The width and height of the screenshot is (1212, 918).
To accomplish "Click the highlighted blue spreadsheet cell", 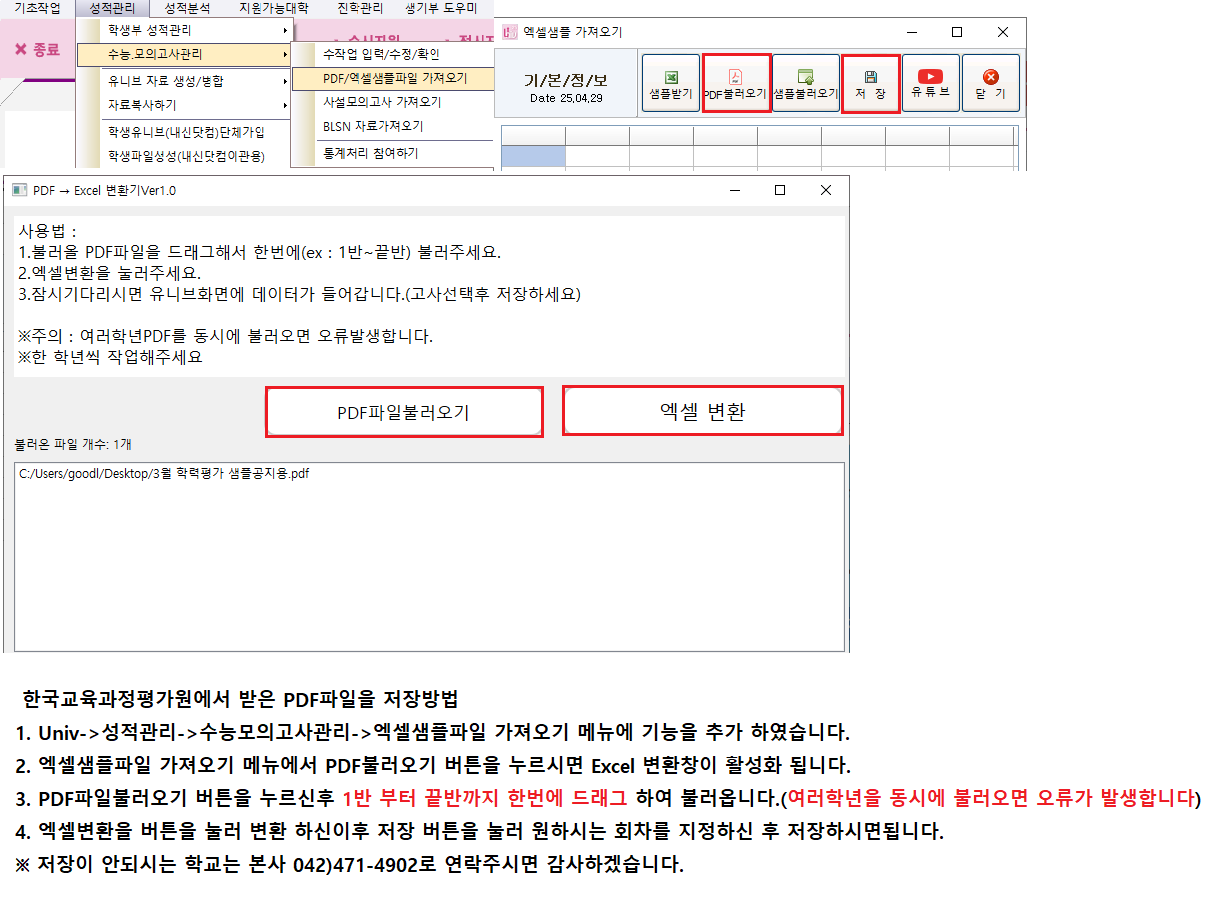I will pos(533,156).
